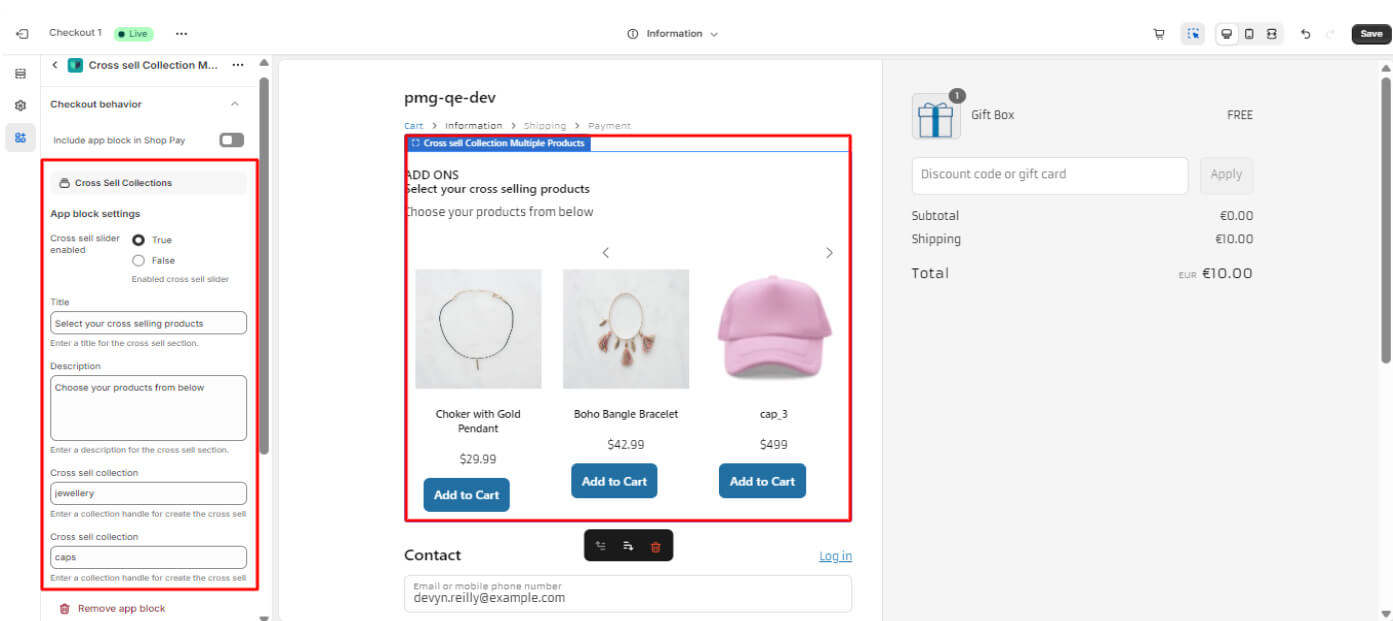Viewport: 1393px width, 621px height.
Task: Click the Save button
Action: (x=1370, y=34)
